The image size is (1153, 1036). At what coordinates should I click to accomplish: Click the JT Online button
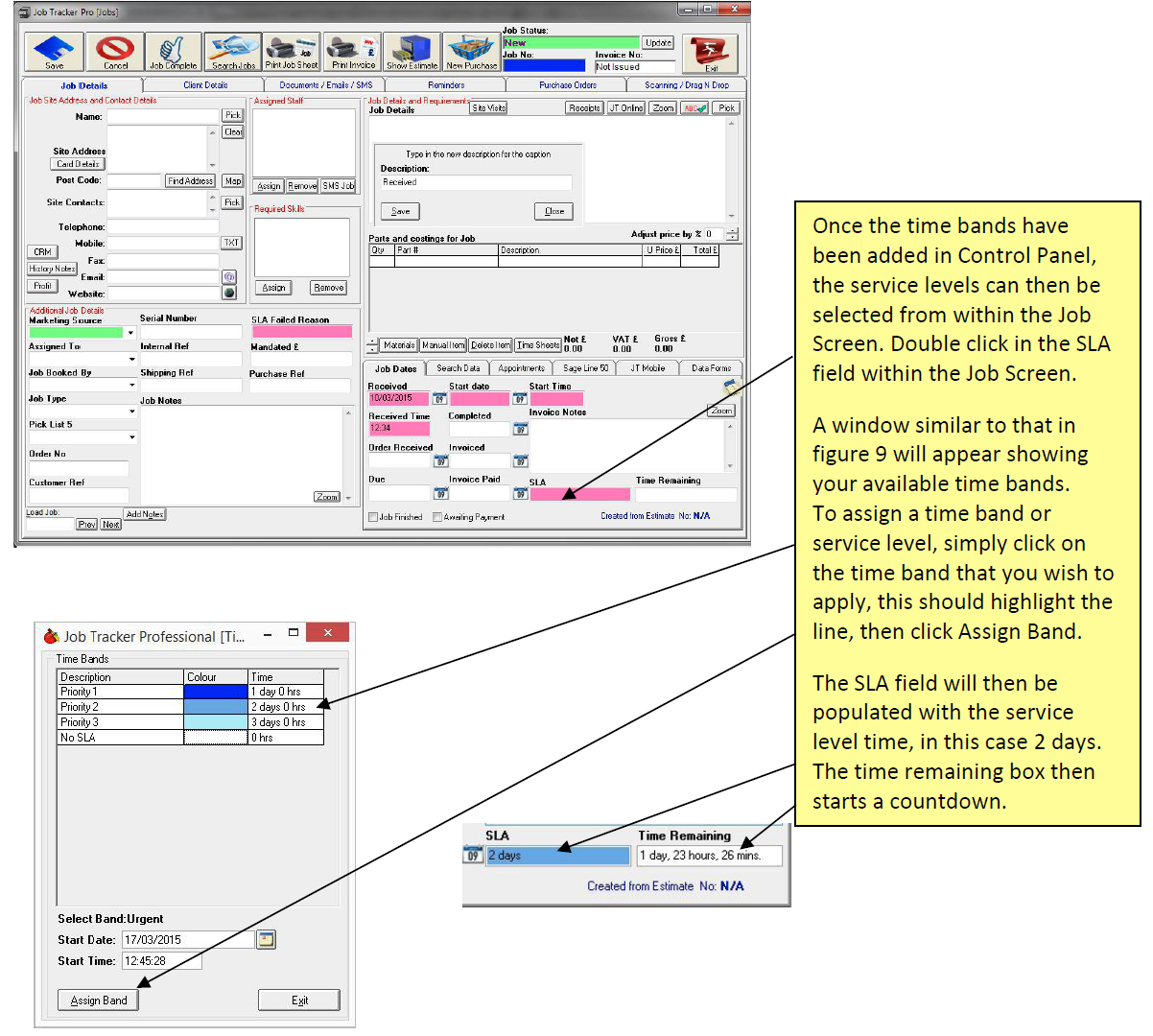pyautogui.click(x=626, y=108)
